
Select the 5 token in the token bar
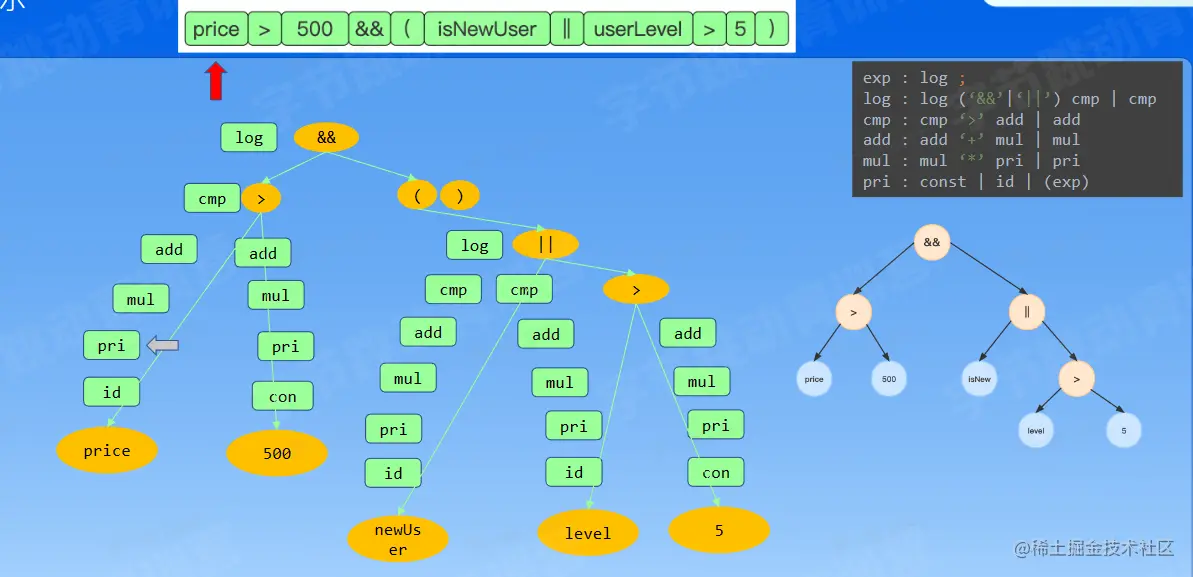point(740,30)
